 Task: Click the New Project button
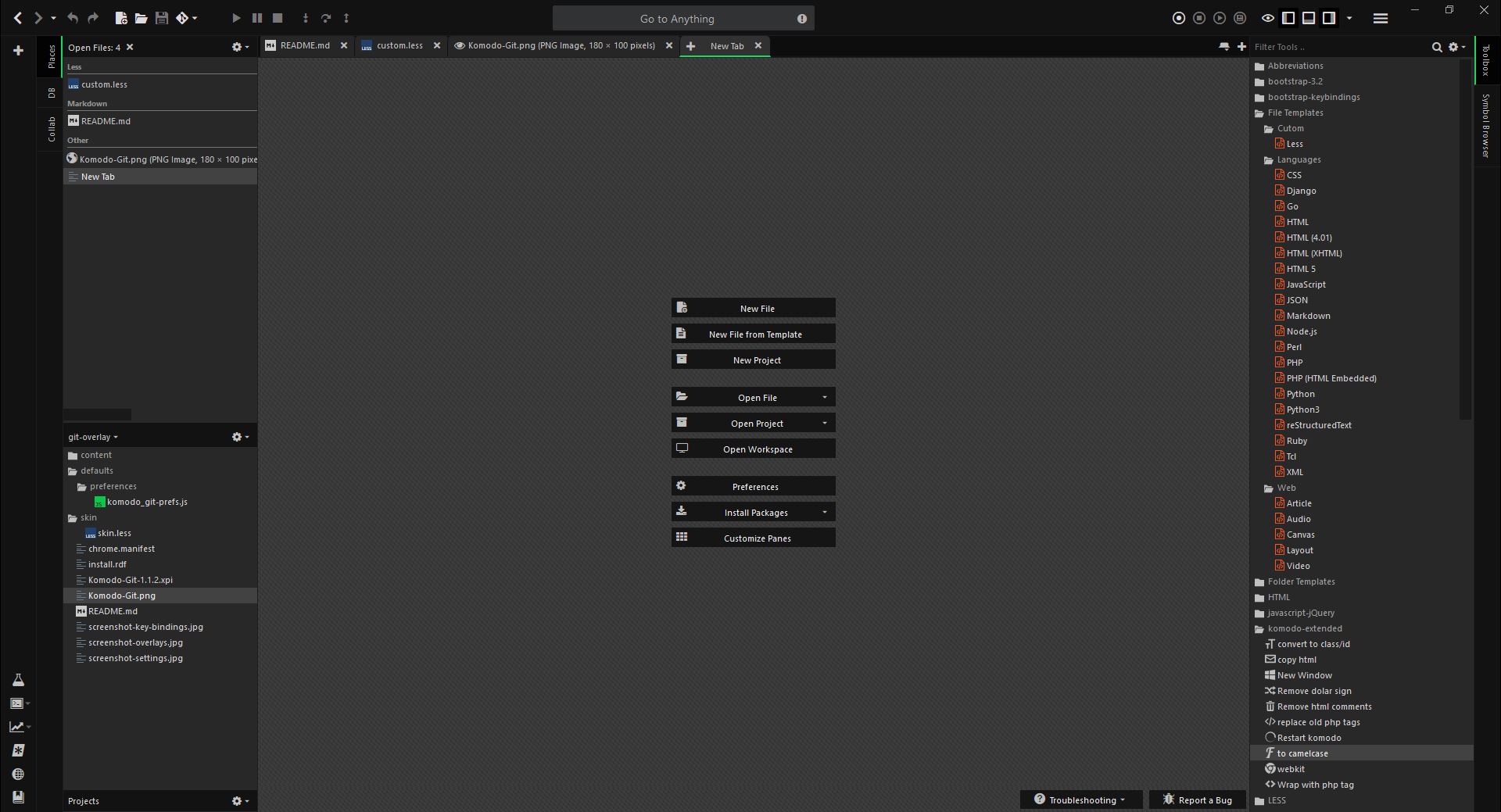pos(754,359)
